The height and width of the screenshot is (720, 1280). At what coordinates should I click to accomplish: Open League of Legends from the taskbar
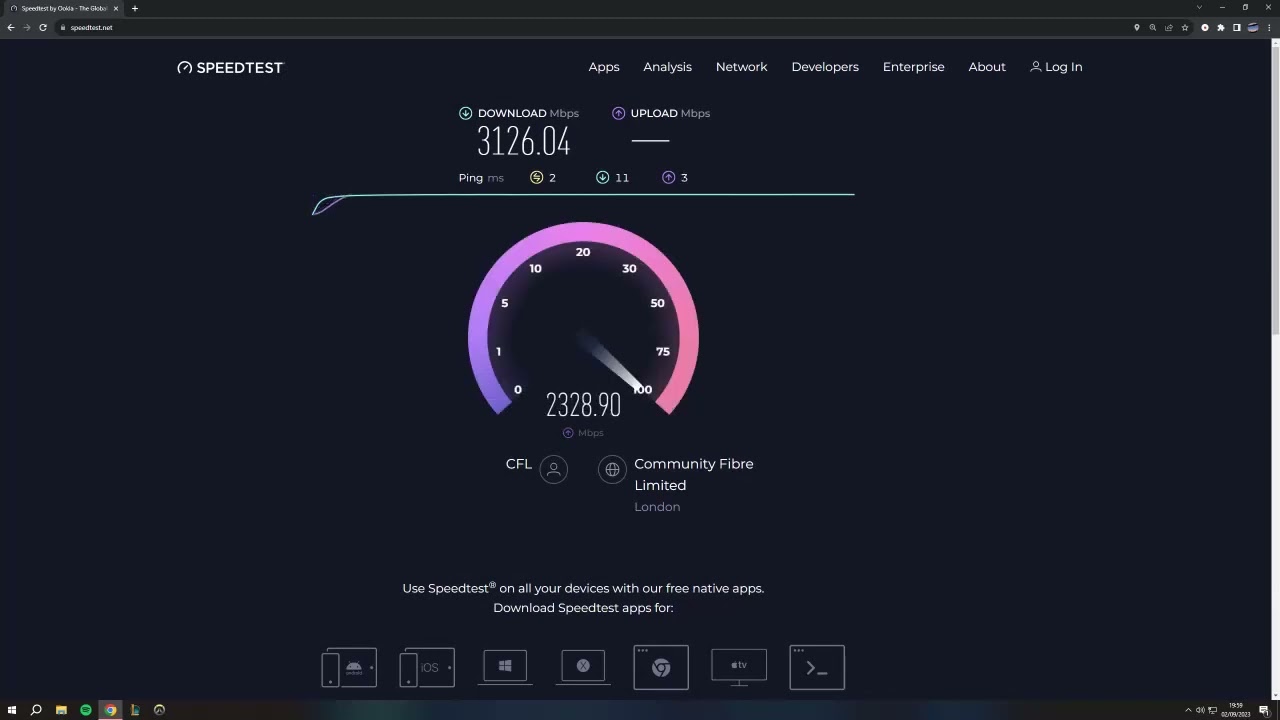[135, 710]
